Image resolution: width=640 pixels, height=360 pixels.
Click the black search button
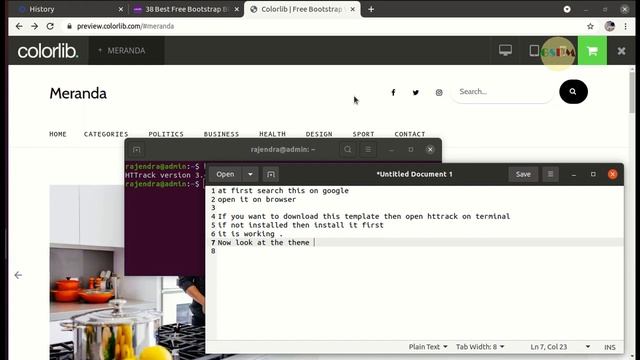pyautogui.click(x=573, y=91)
